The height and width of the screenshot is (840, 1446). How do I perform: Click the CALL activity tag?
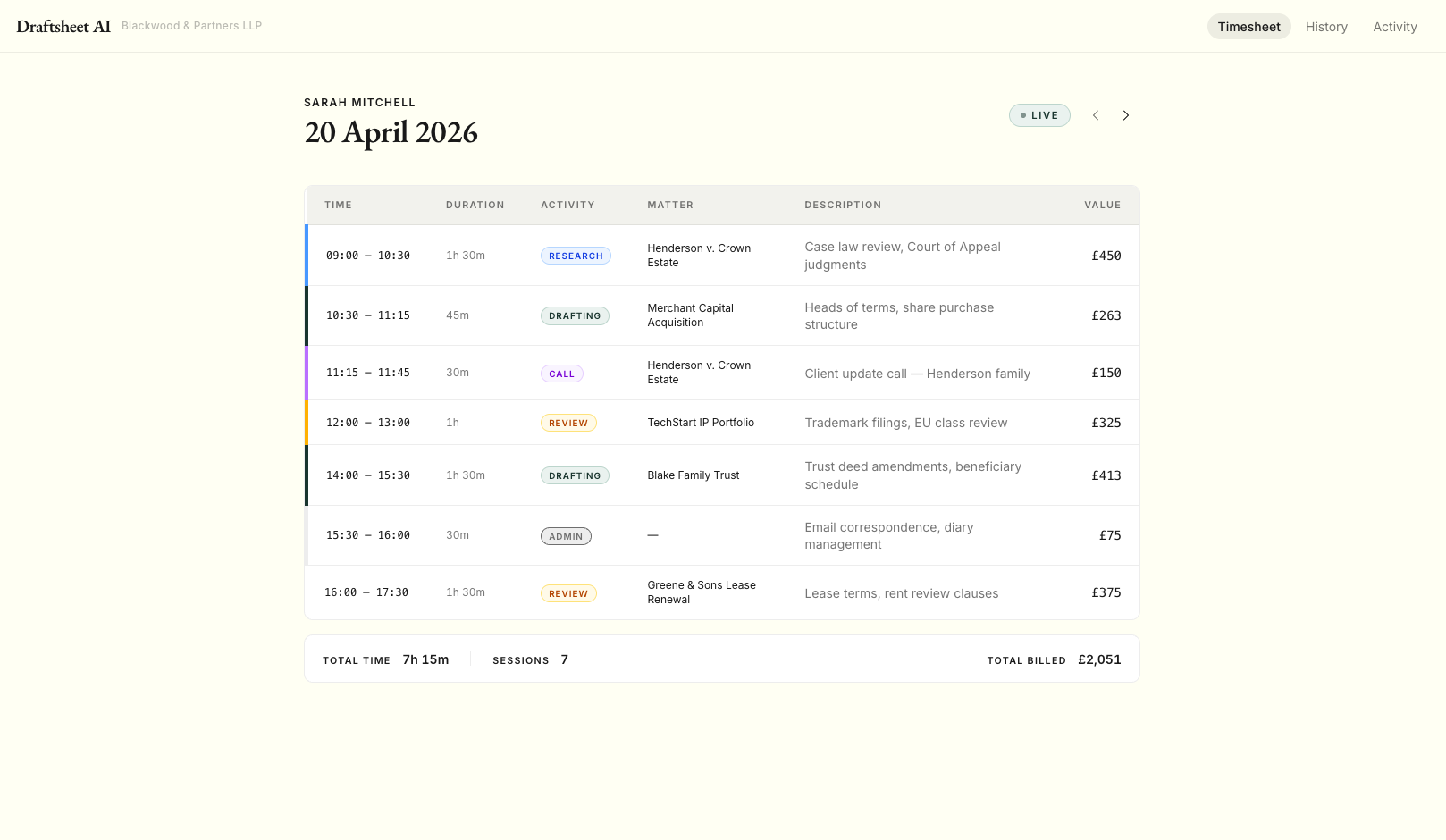(561, 374)
